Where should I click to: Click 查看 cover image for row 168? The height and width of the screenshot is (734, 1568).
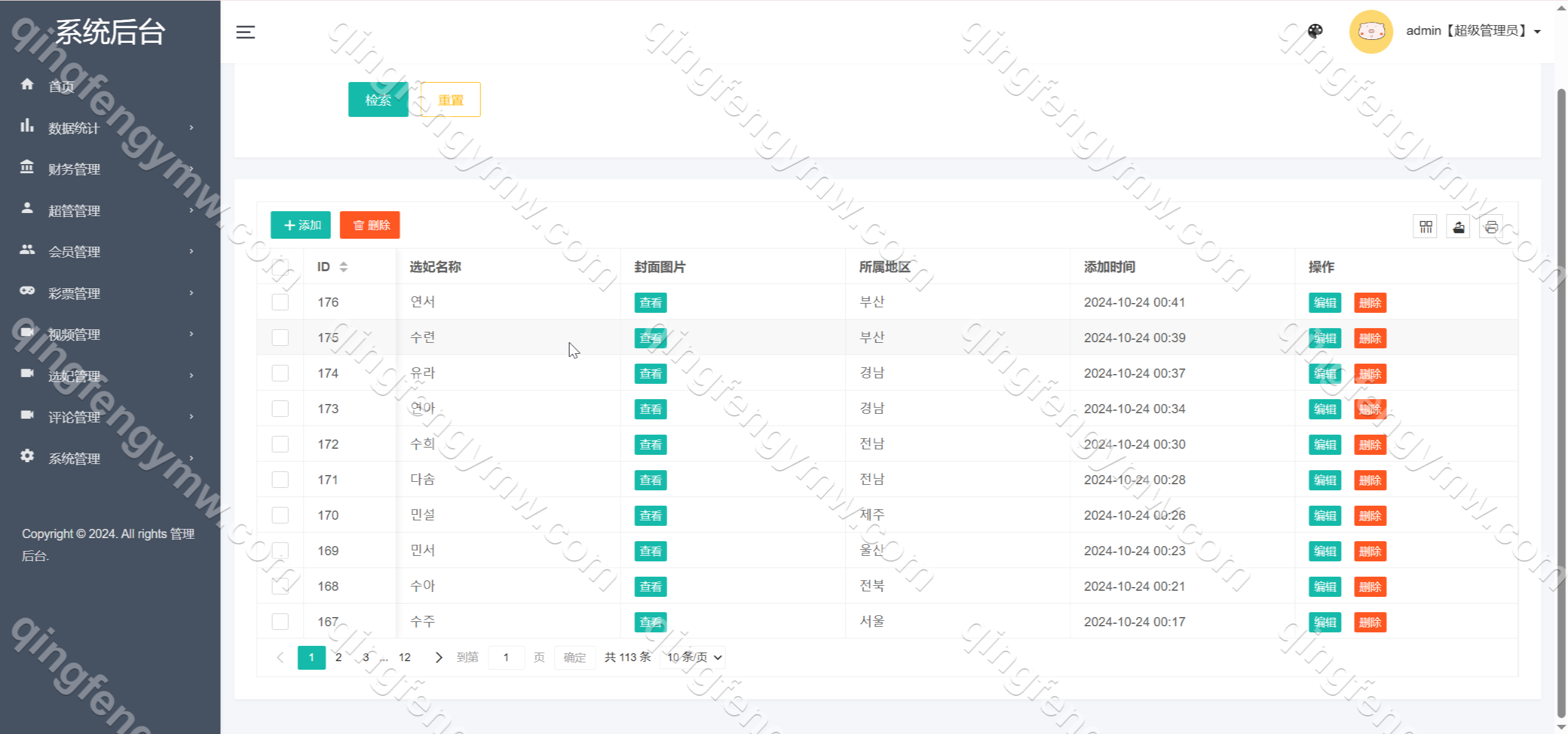coord(650,586)
